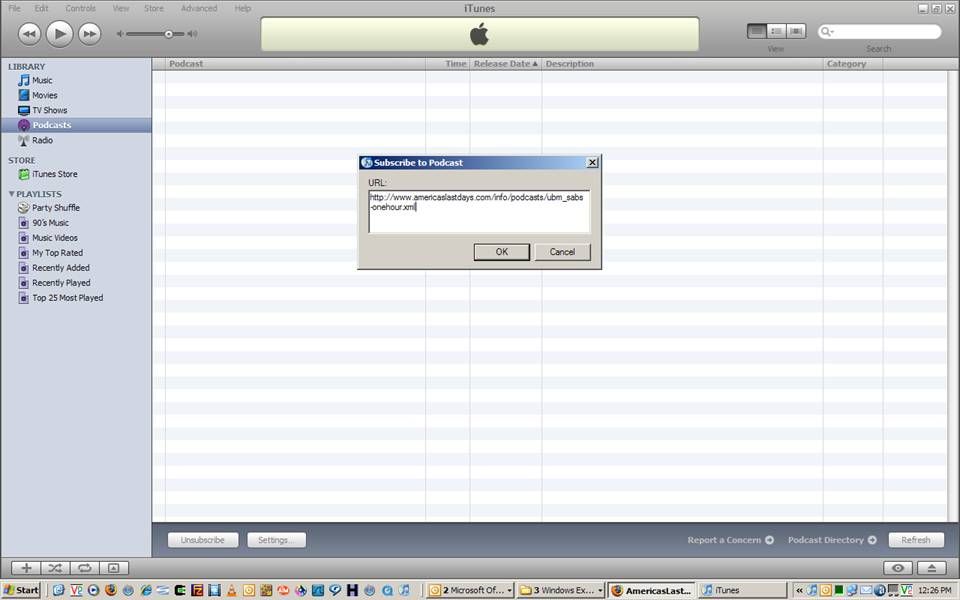Click the Next track fast-forward button
This screenshot has height=600, width=960.
89,34
